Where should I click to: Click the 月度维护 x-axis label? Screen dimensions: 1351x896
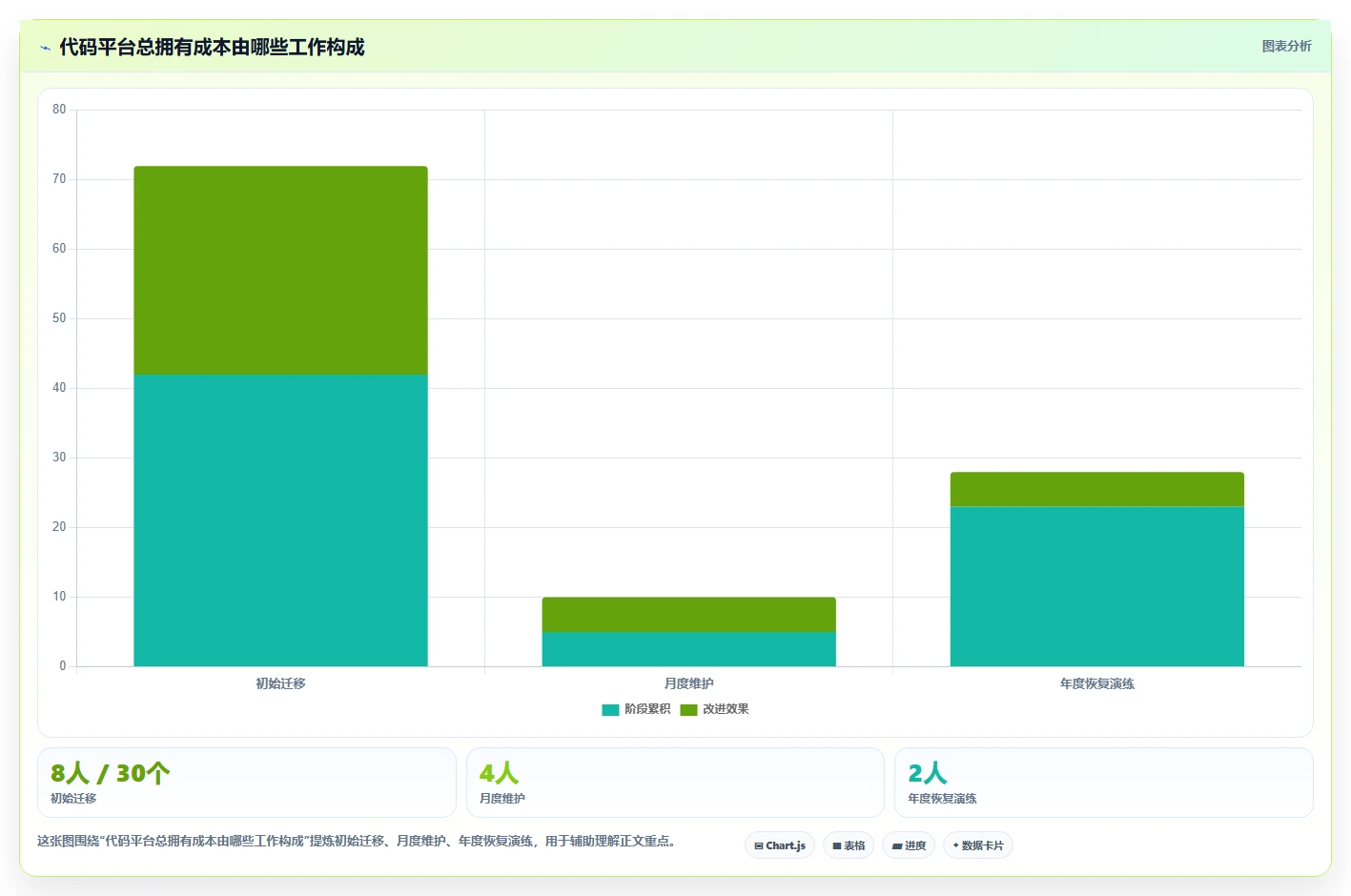pos(689,683)
